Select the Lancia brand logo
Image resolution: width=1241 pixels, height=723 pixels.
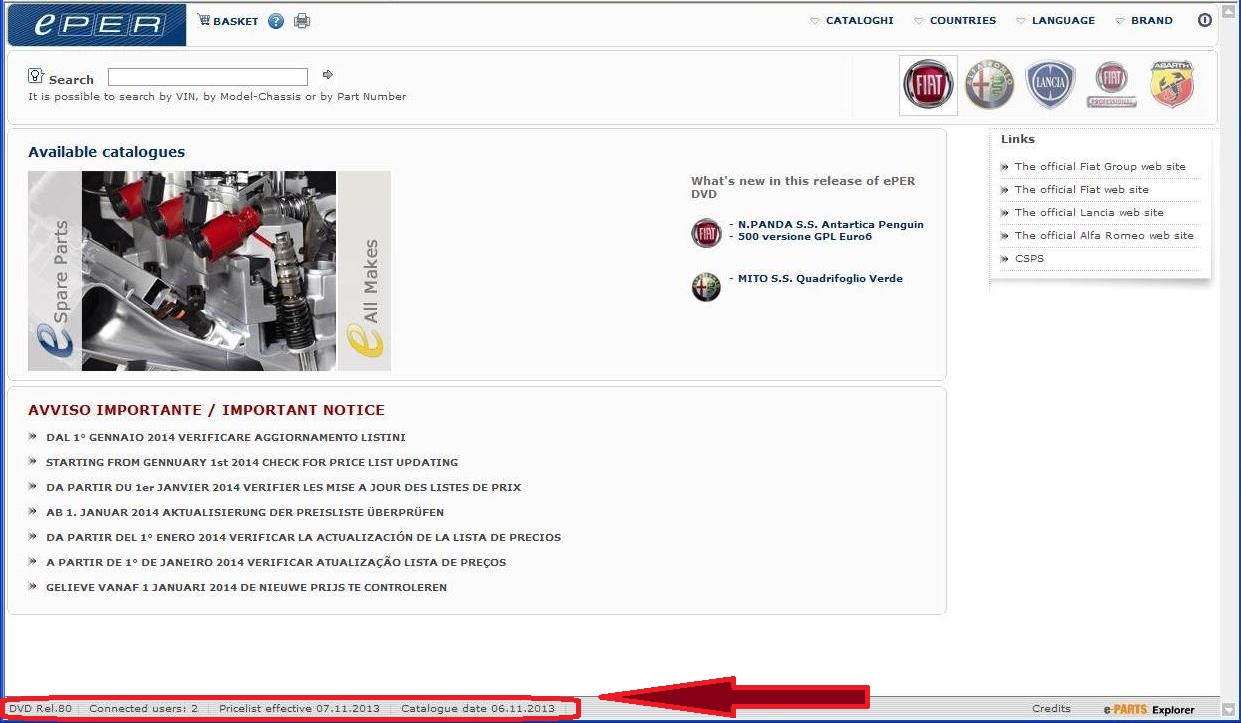point(1050,85)
